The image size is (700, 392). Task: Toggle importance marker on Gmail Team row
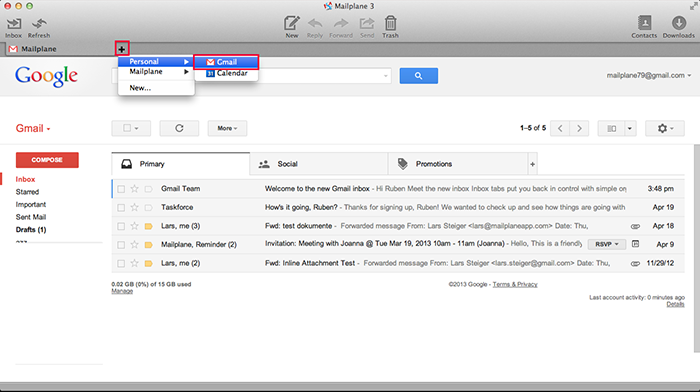tap(148, 189)
